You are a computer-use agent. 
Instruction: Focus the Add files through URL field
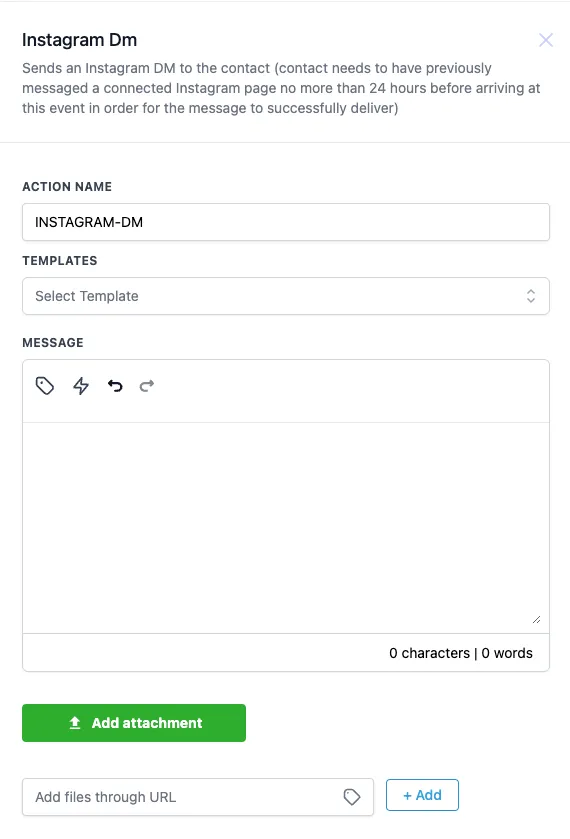tap(197, 797)
